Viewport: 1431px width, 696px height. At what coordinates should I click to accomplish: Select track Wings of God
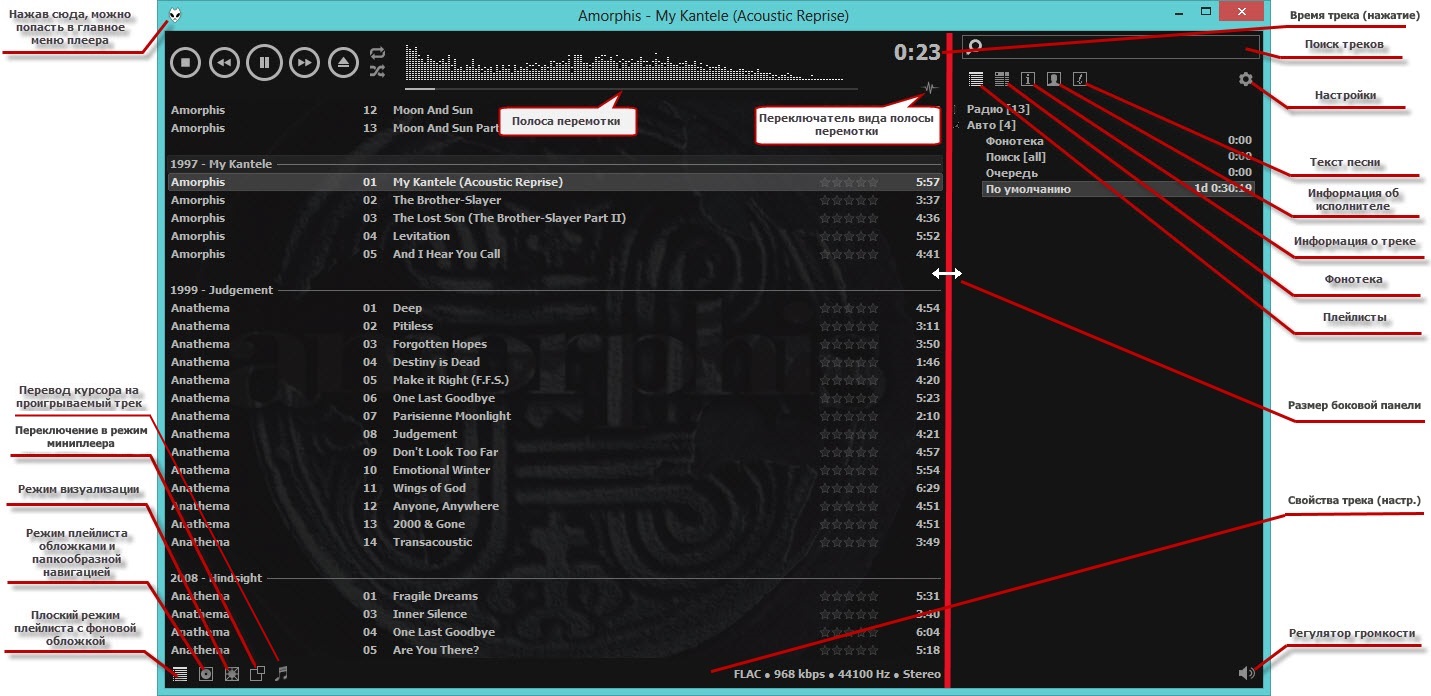(555, 488)
